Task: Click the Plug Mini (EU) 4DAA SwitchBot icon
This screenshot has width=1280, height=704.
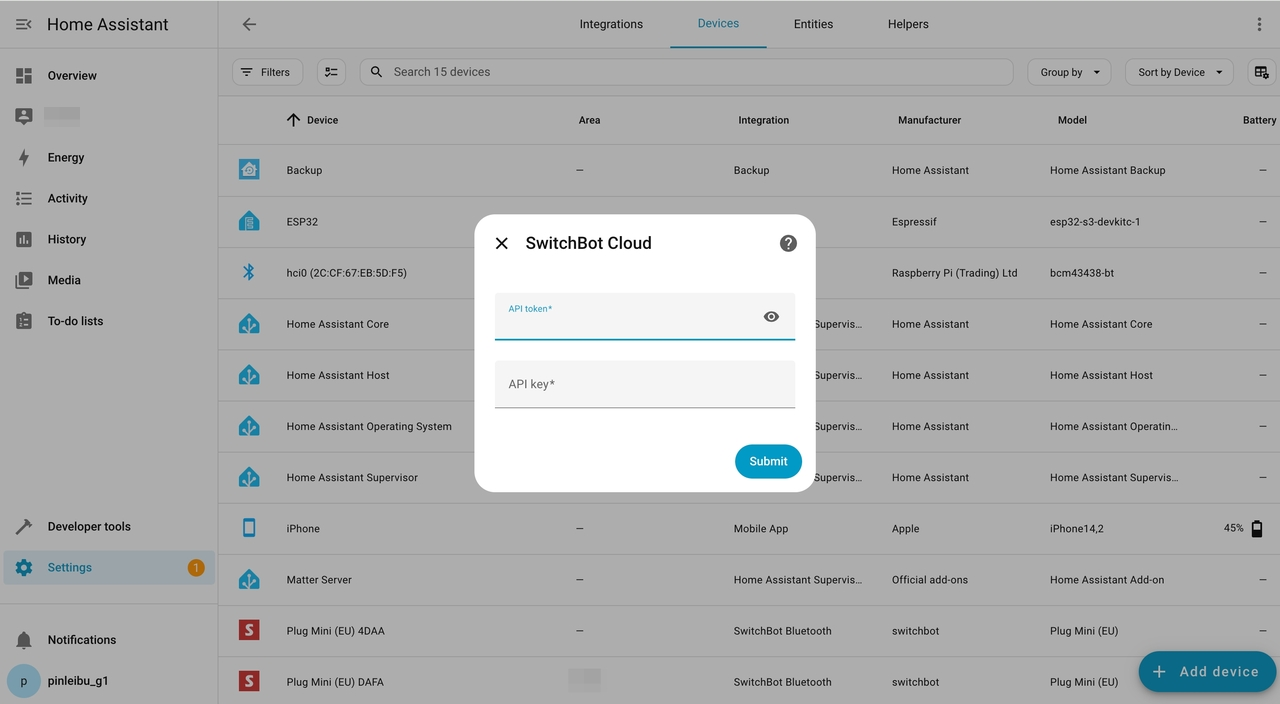Action: point(249,630)
